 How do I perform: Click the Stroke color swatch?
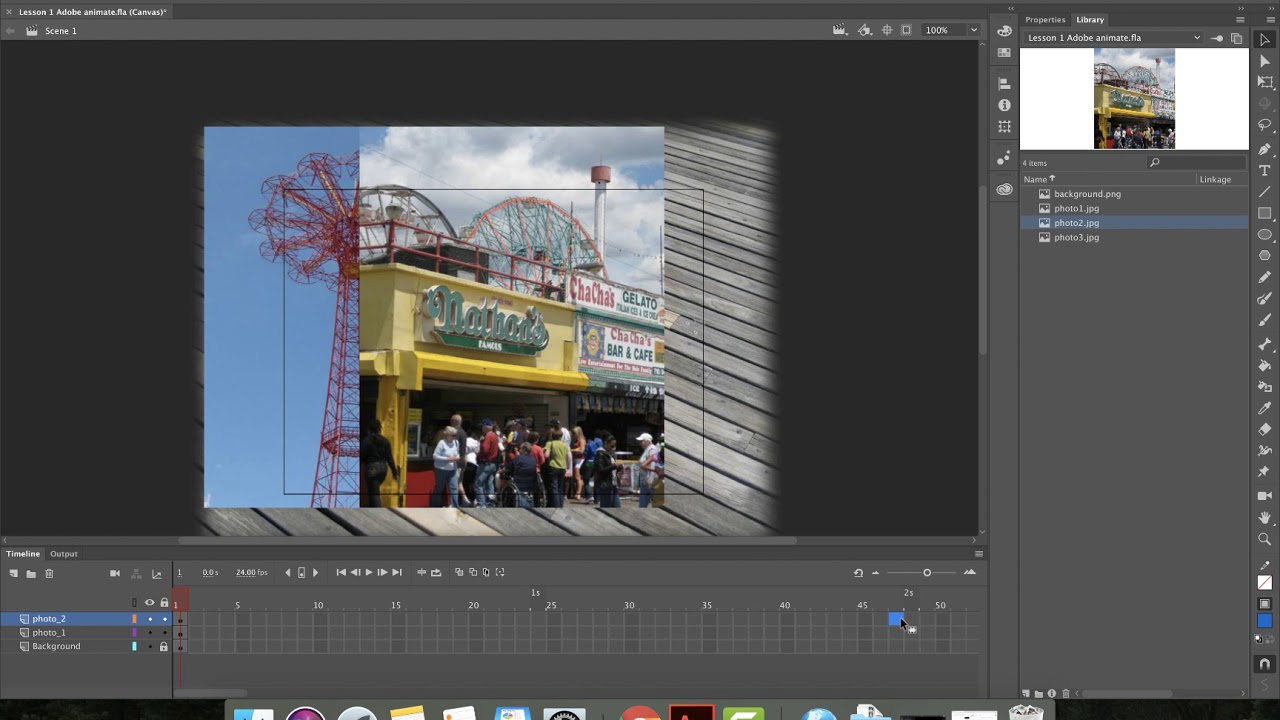pyautogui.click(x=1265, y=583)
